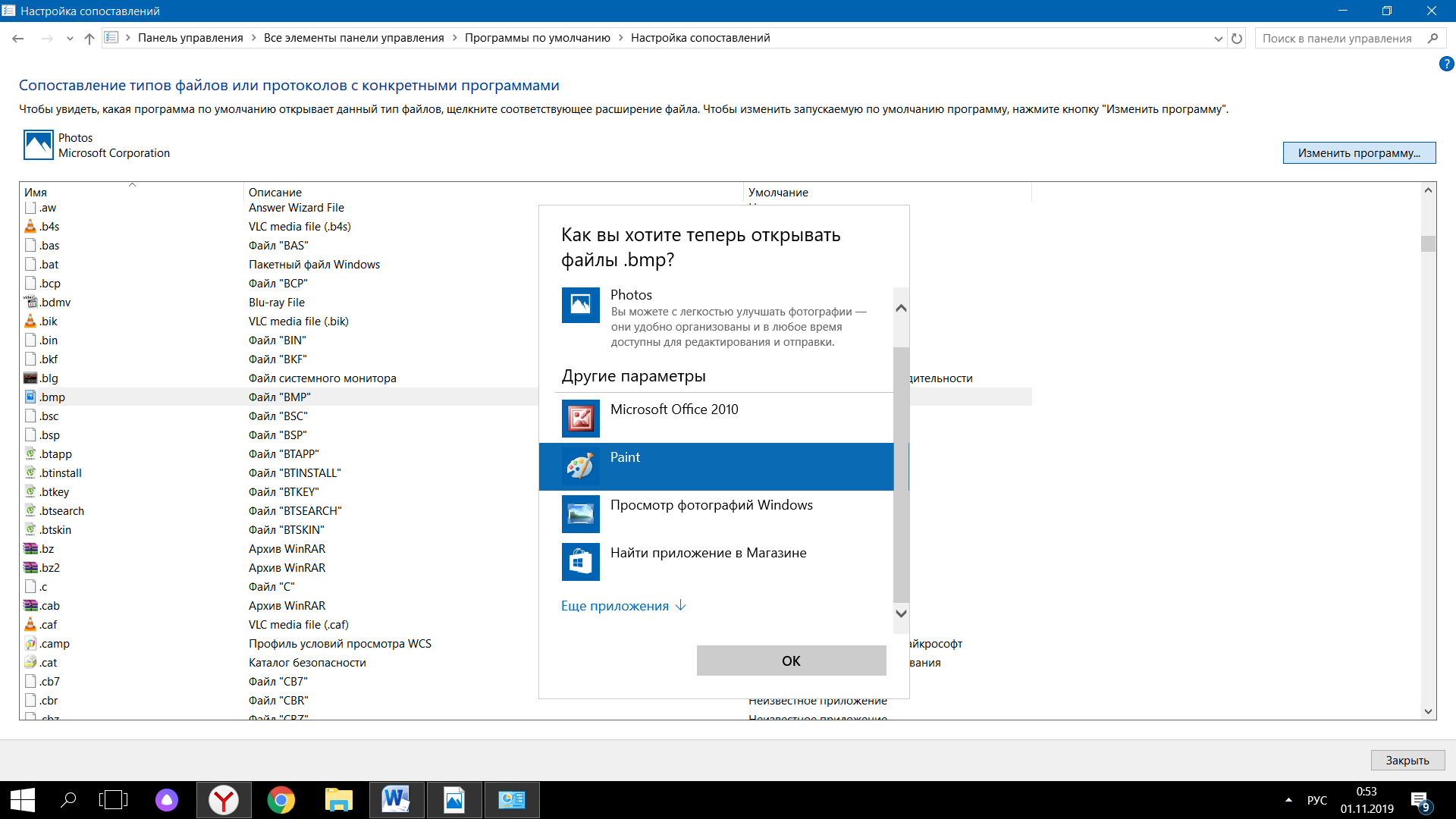
Task: Open the help question mark icon
Action: click(1446, 64)
